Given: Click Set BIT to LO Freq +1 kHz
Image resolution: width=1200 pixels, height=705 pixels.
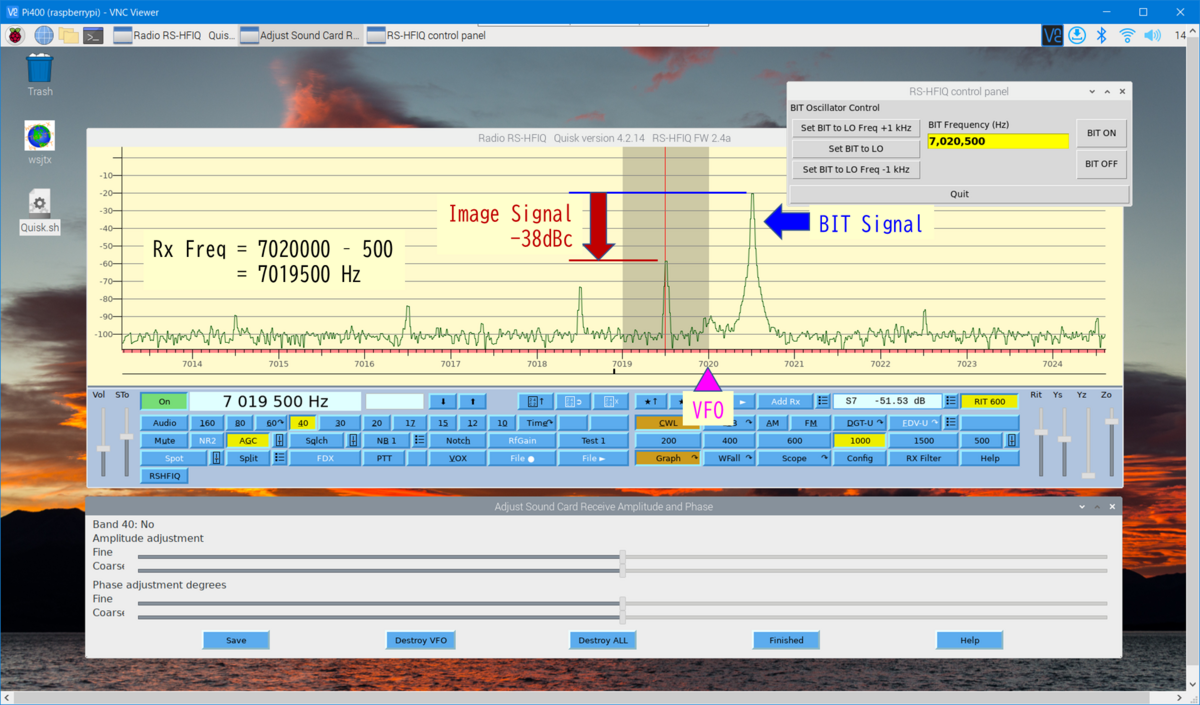Looking at the screenshot, I should coord(856,128).
